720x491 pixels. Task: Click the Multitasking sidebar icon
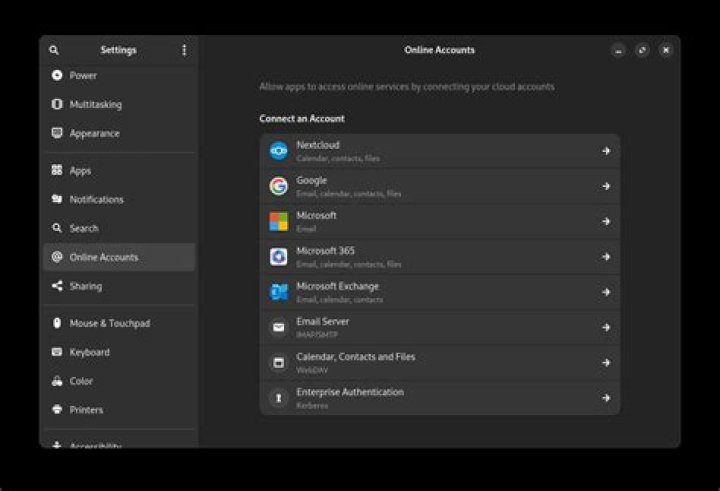point(57,104)
